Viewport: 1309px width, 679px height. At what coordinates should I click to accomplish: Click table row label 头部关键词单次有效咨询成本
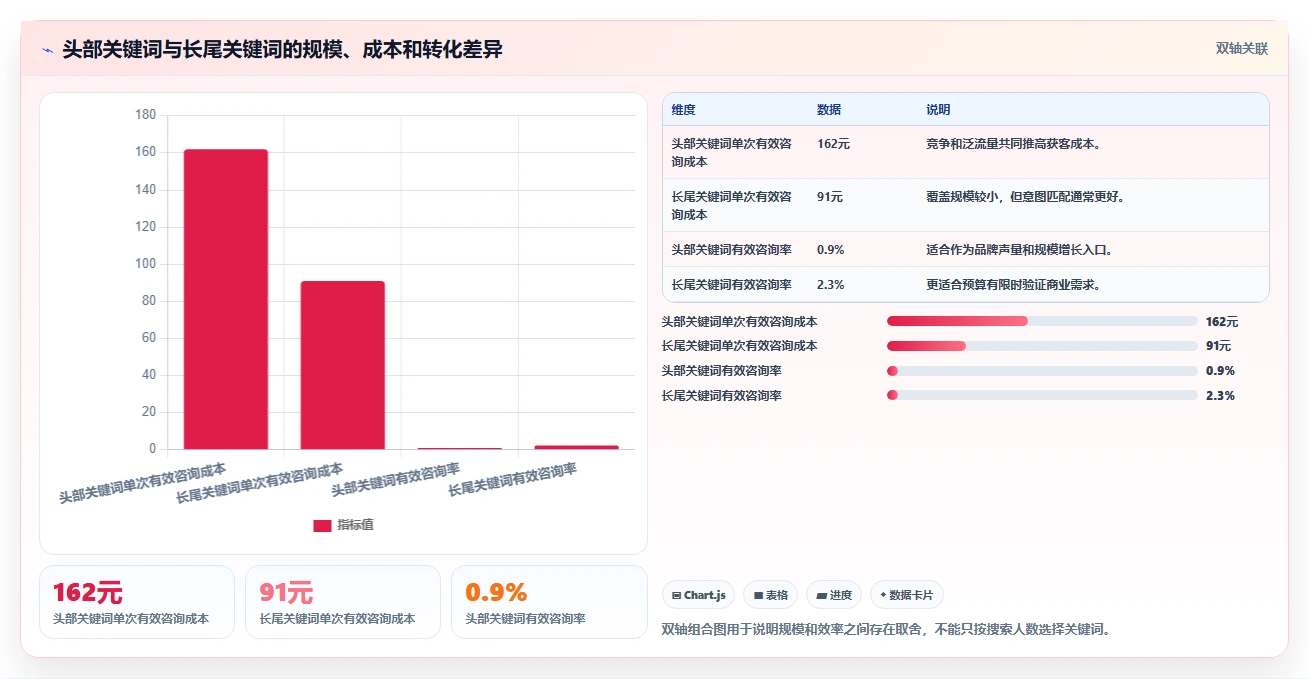point(732,153)
